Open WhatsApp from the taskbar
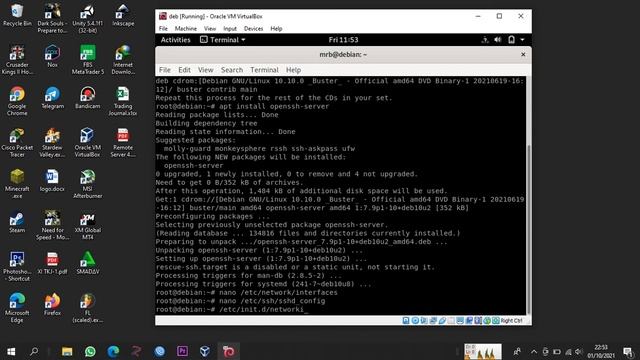Screen dimensions: 640x360 pos(90,351)
